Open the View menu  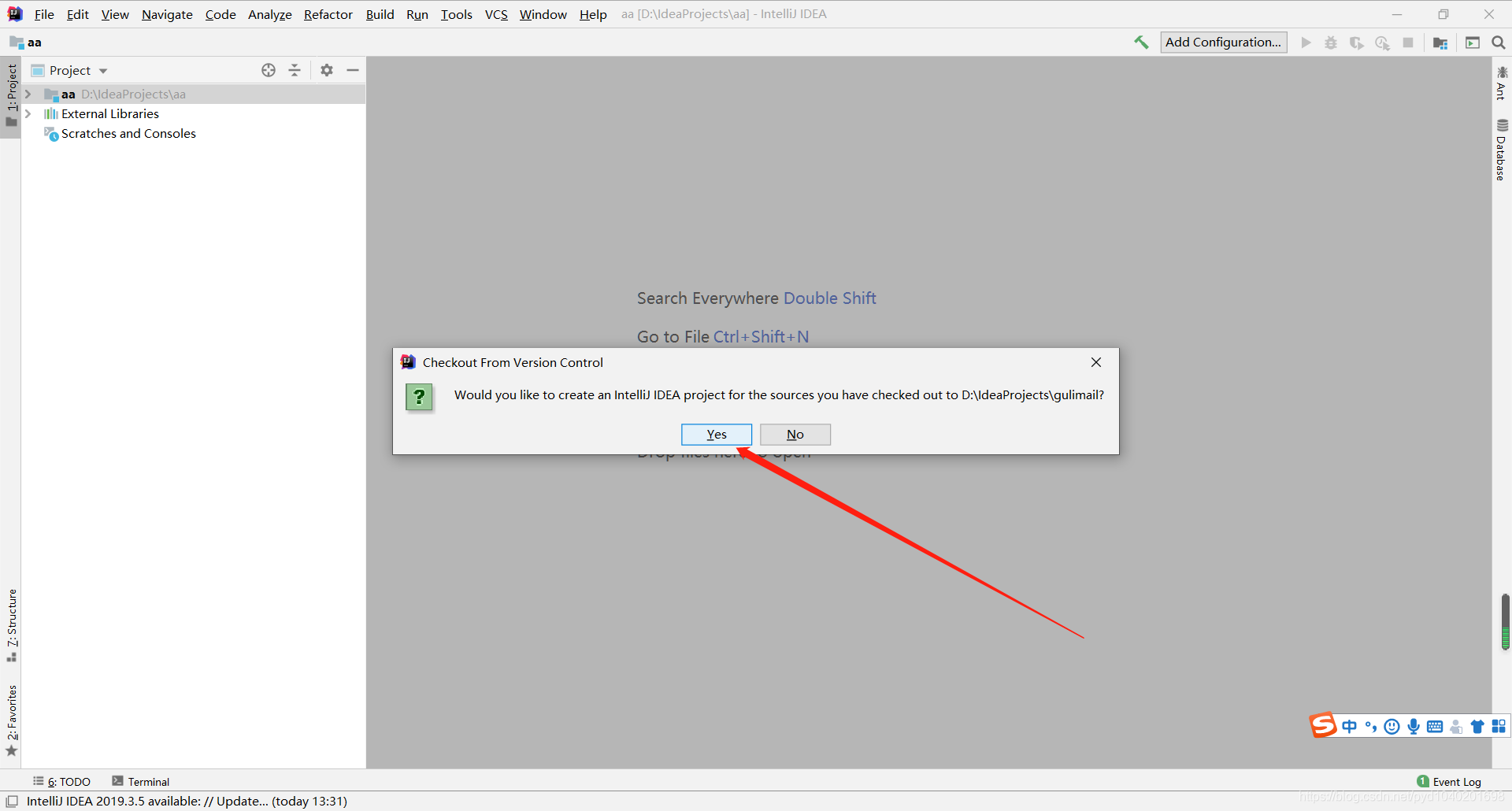115,14
